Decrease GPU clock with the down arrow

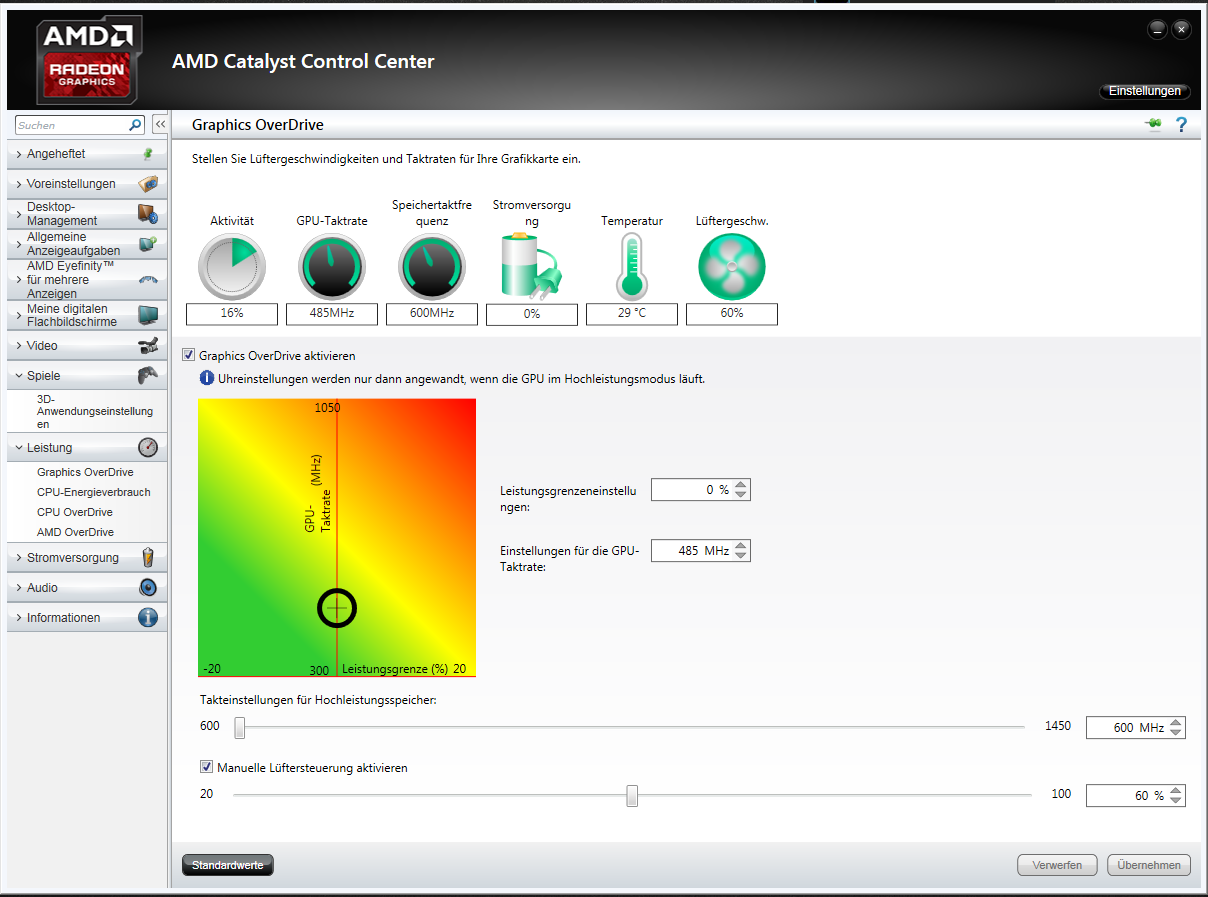(740, 556)
